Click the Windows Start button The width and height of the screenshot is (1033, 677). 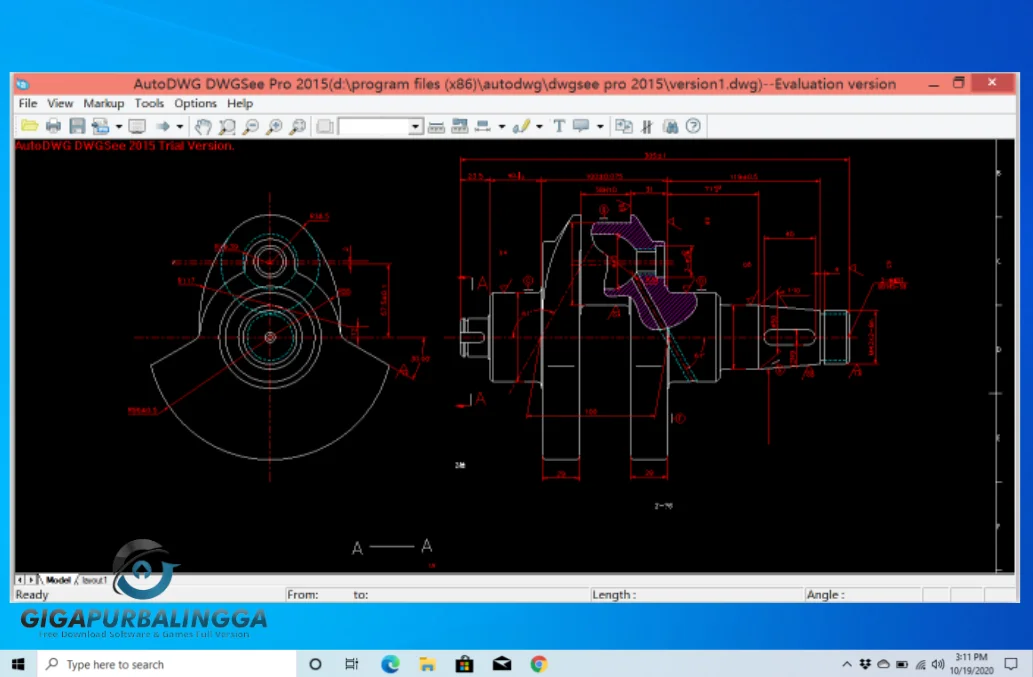pos(17,664)
